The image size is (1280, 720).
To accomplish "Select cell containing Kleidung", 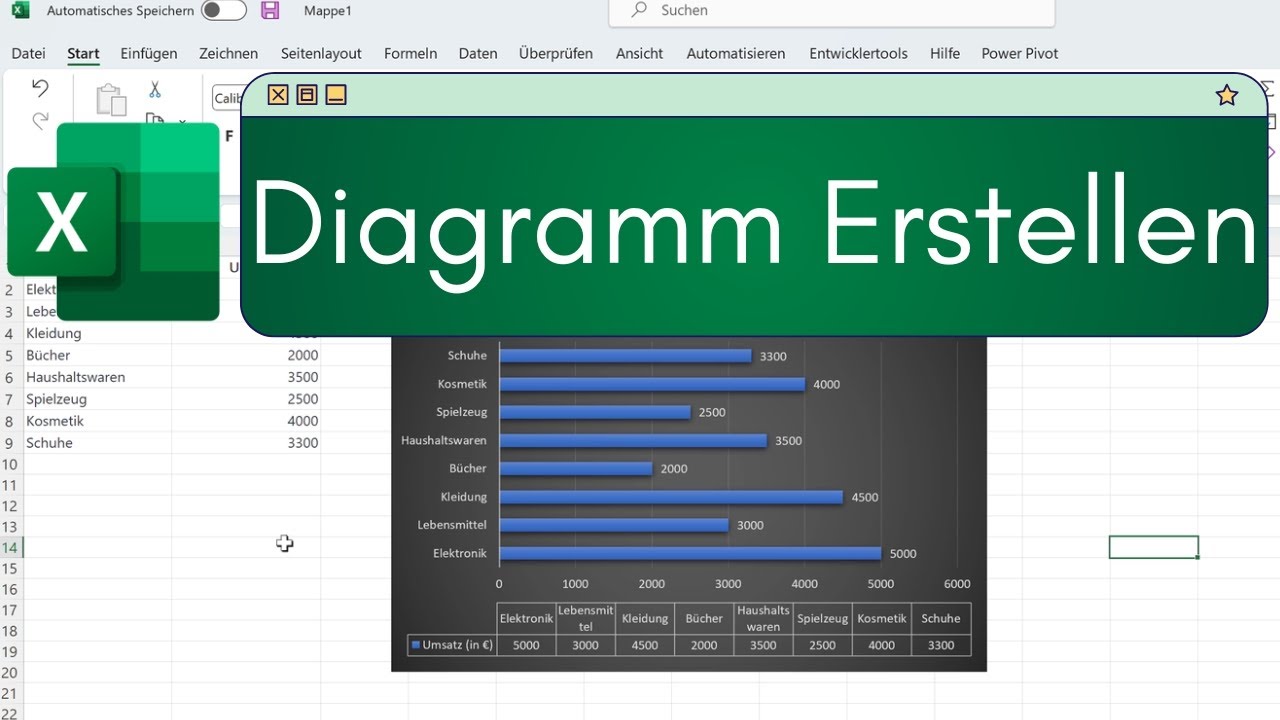I will click(98, 333).
